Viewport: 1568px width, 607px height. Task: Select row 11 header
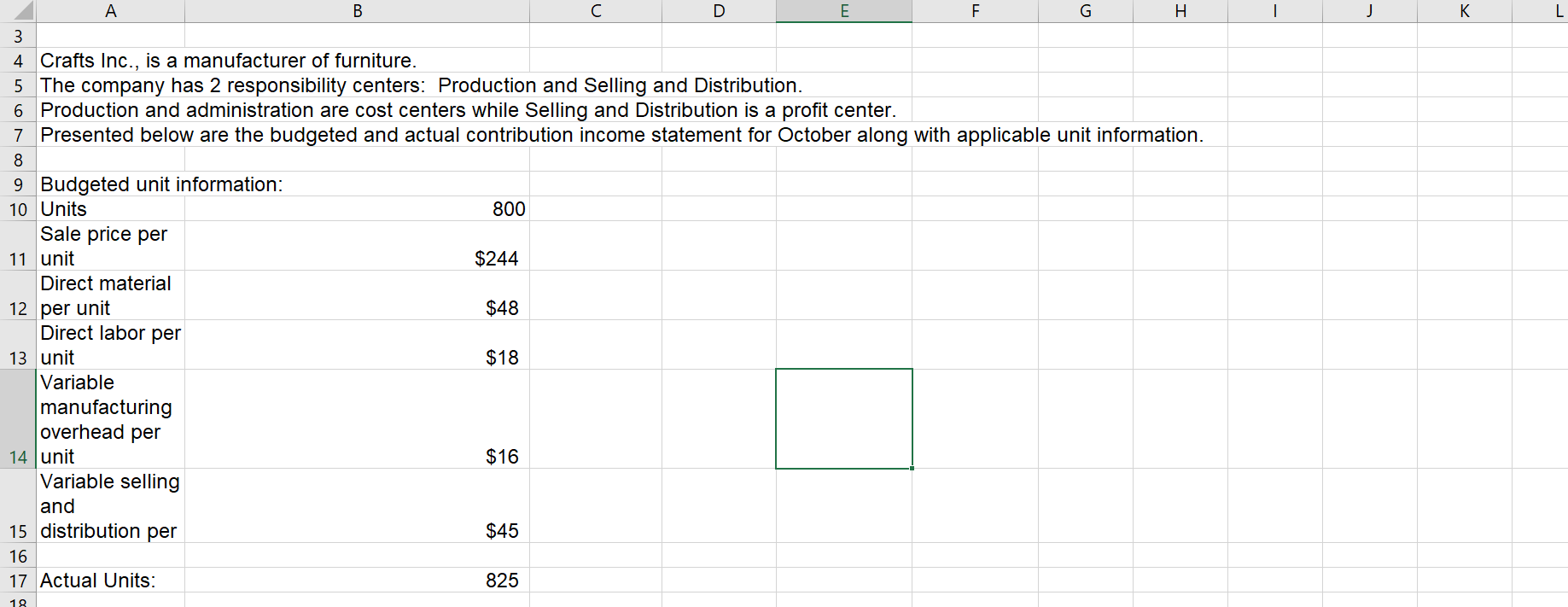tap(18, 246)
